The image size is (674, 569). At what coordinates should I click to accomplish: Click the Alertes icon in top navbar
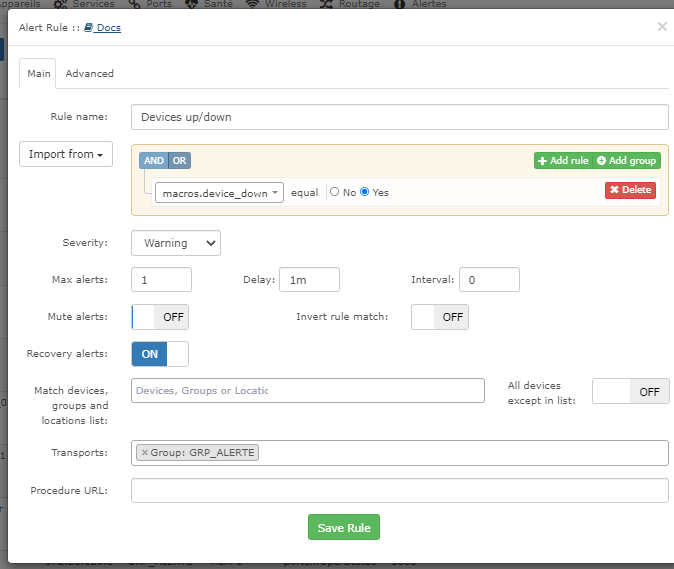click(x=399, y=4)
